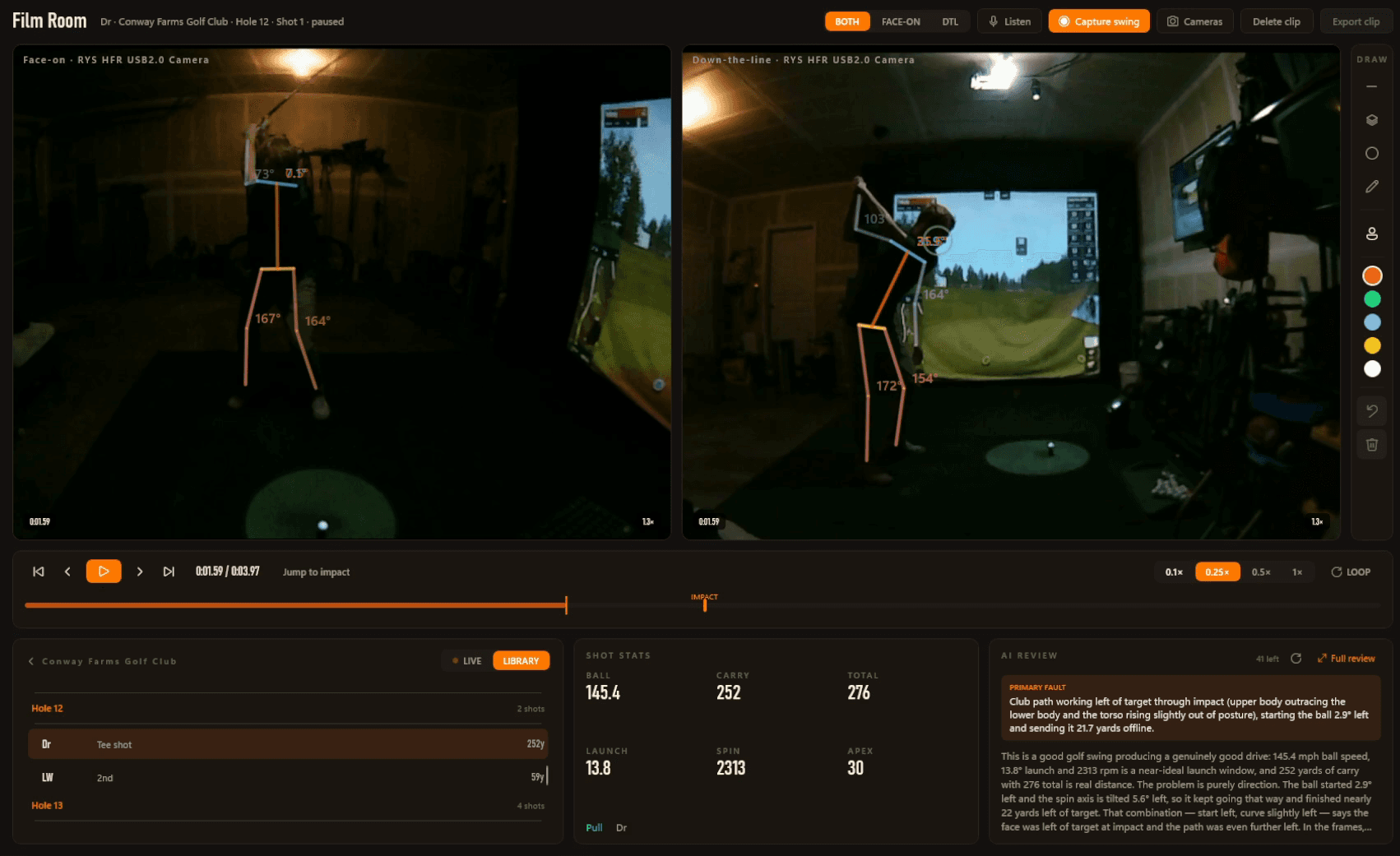Click Jump to impact
The height and width of the screenshot is (856, 1400).
[x=316, y=572]
